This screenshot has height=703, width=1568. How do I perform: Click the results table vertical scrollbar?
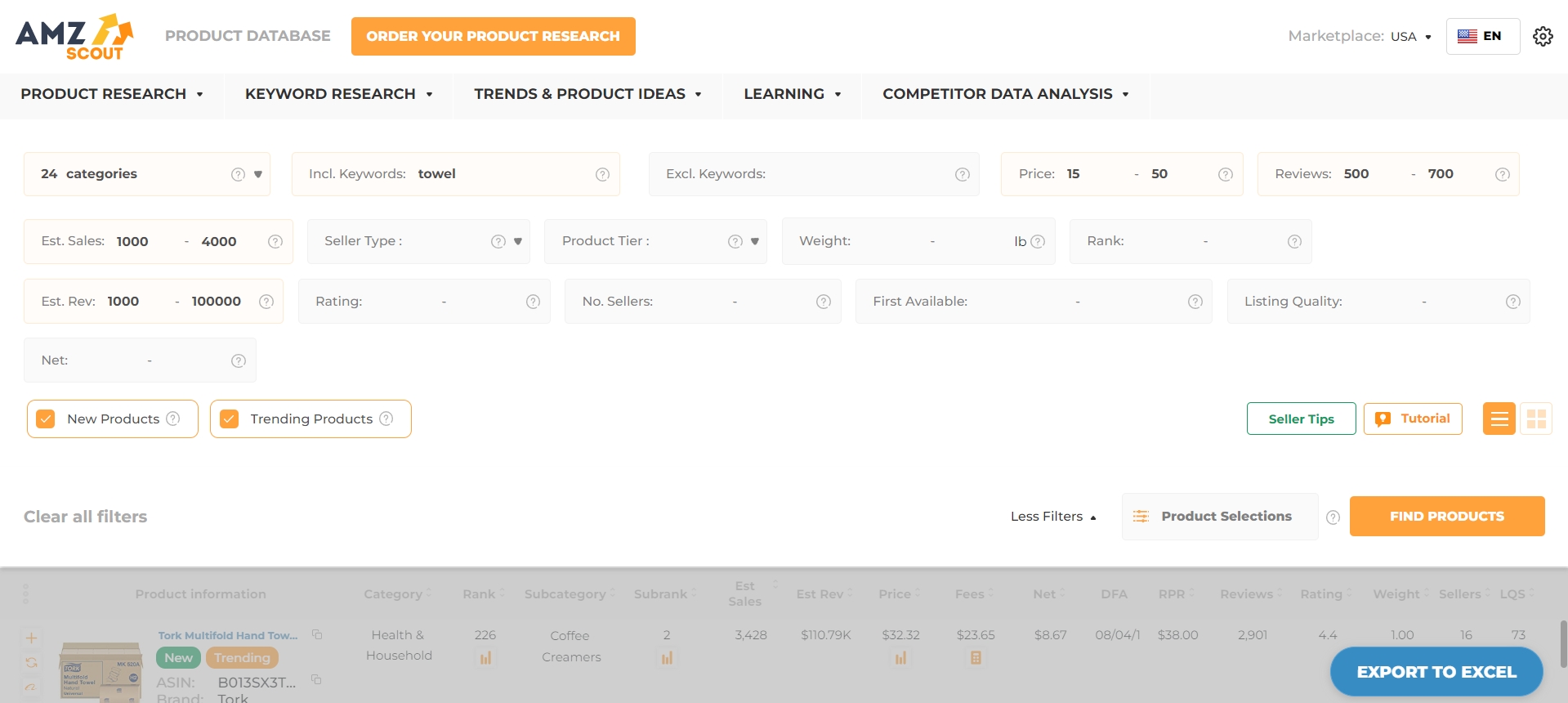tap(1563, 644)
